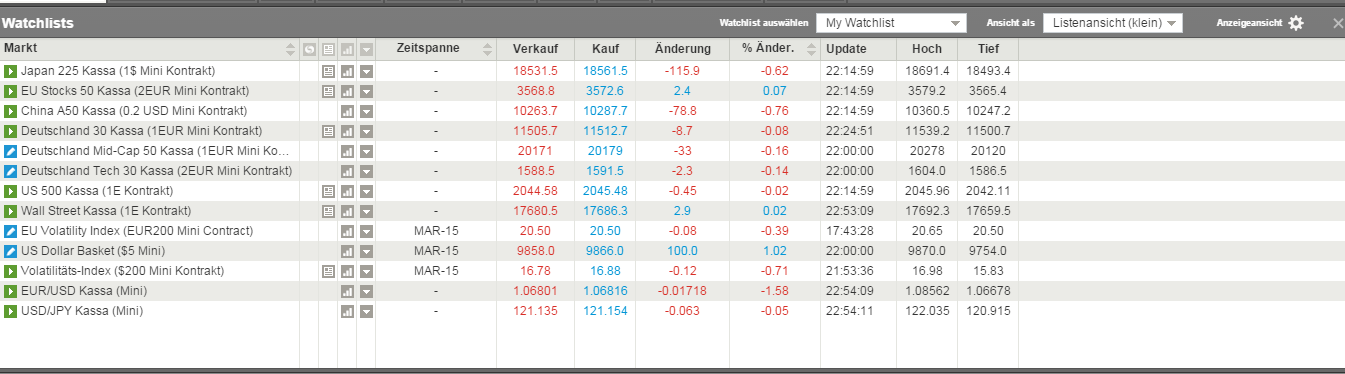Open news icon for EU Stocks 50 Kassa
The image size is (1345, 374).
click(328, 91)
